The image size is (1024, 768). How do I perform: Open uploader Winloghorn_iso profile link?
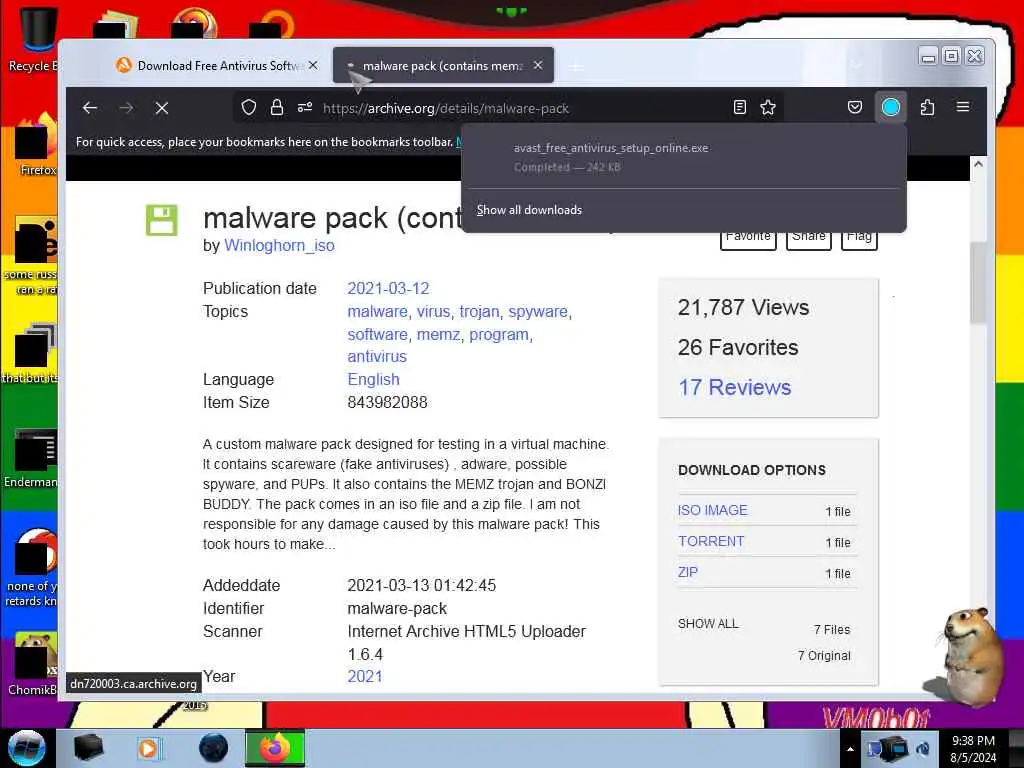point(280,246)
